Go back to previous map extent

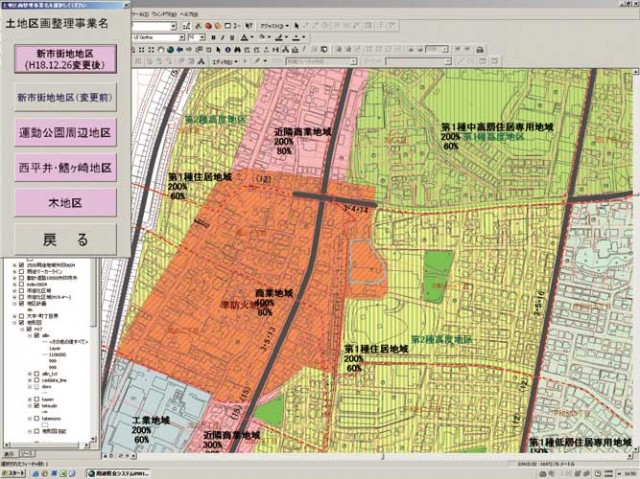click(180, 50)
